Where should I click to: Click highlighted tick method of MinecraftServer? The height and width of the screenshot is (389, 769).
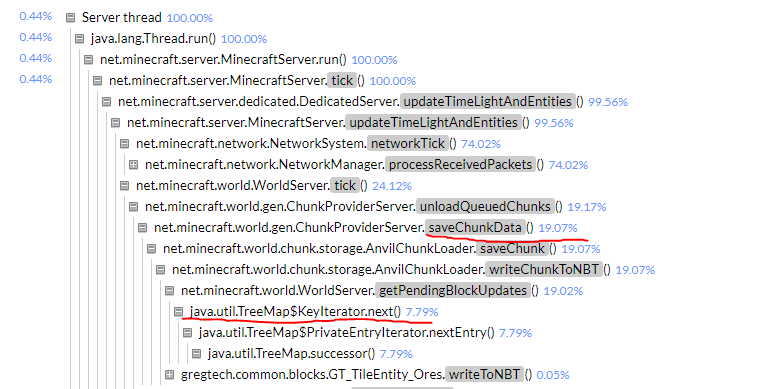pos(342,80)
